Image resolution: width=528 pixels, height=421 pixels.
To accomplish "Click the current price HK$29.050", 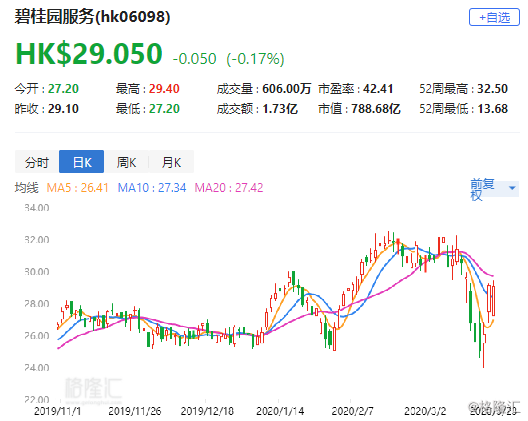I will click(x=89, y=54).
